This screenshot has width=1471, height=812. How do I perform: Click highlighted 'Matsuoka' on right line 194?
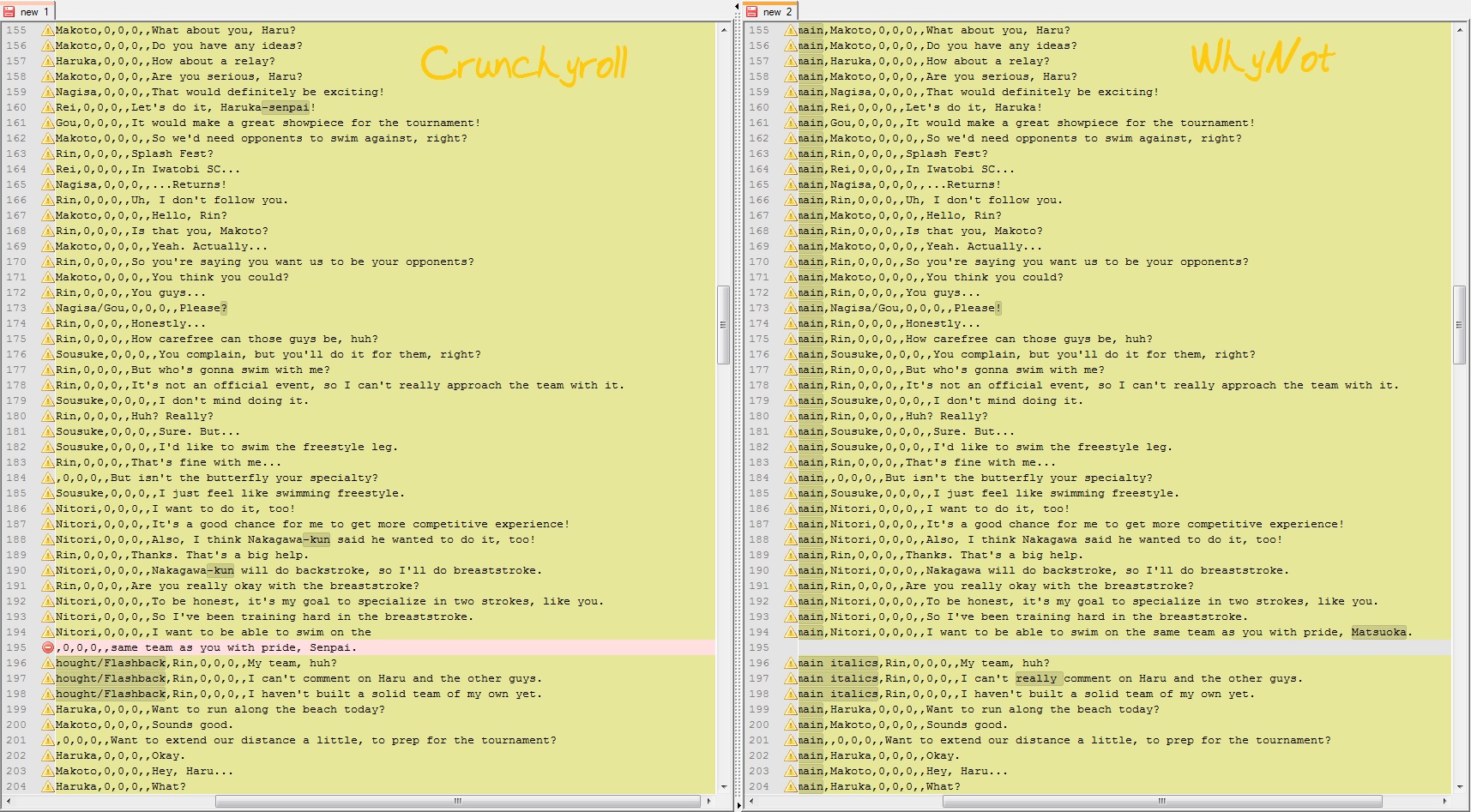[1379, 632]
